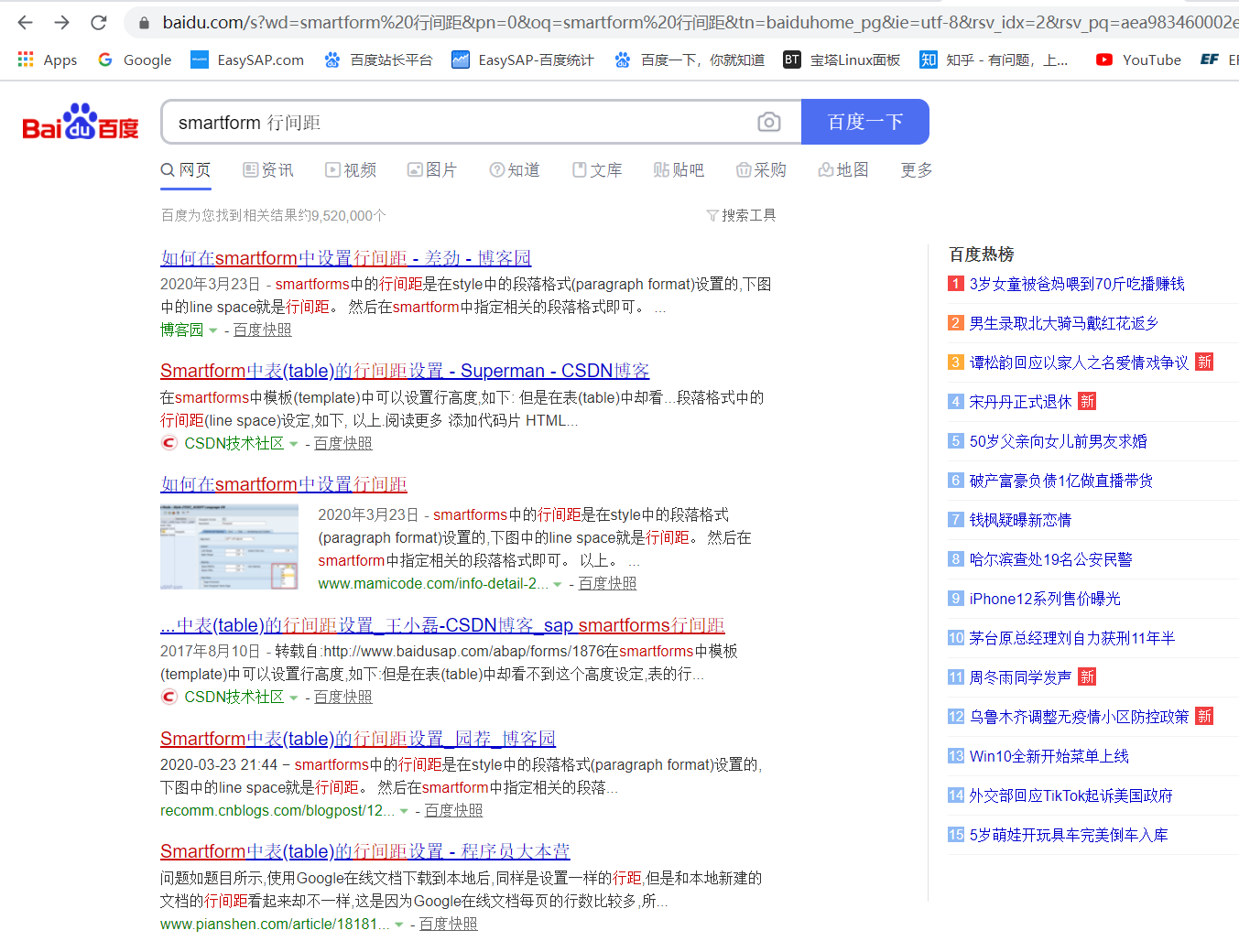Screen dimensions: 1239x952
Task: Go forward with the browser forward arrow
Action: point(61,22)
